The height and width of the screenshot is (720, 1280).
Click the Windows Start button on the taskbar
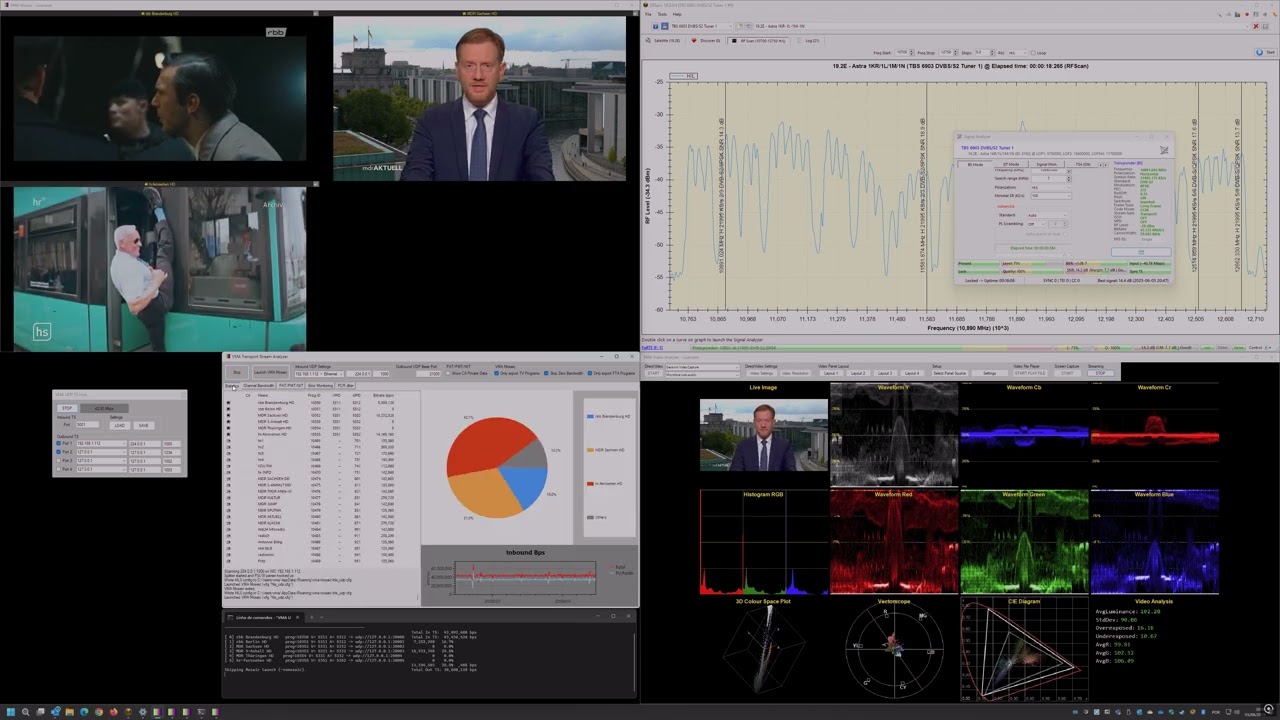coord(12,712)
